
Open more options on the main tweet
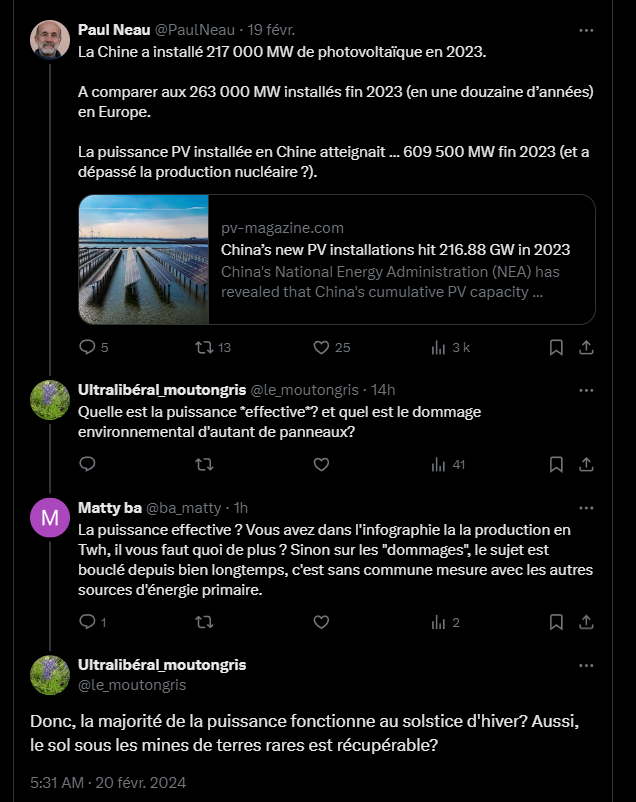coord(586,665)
